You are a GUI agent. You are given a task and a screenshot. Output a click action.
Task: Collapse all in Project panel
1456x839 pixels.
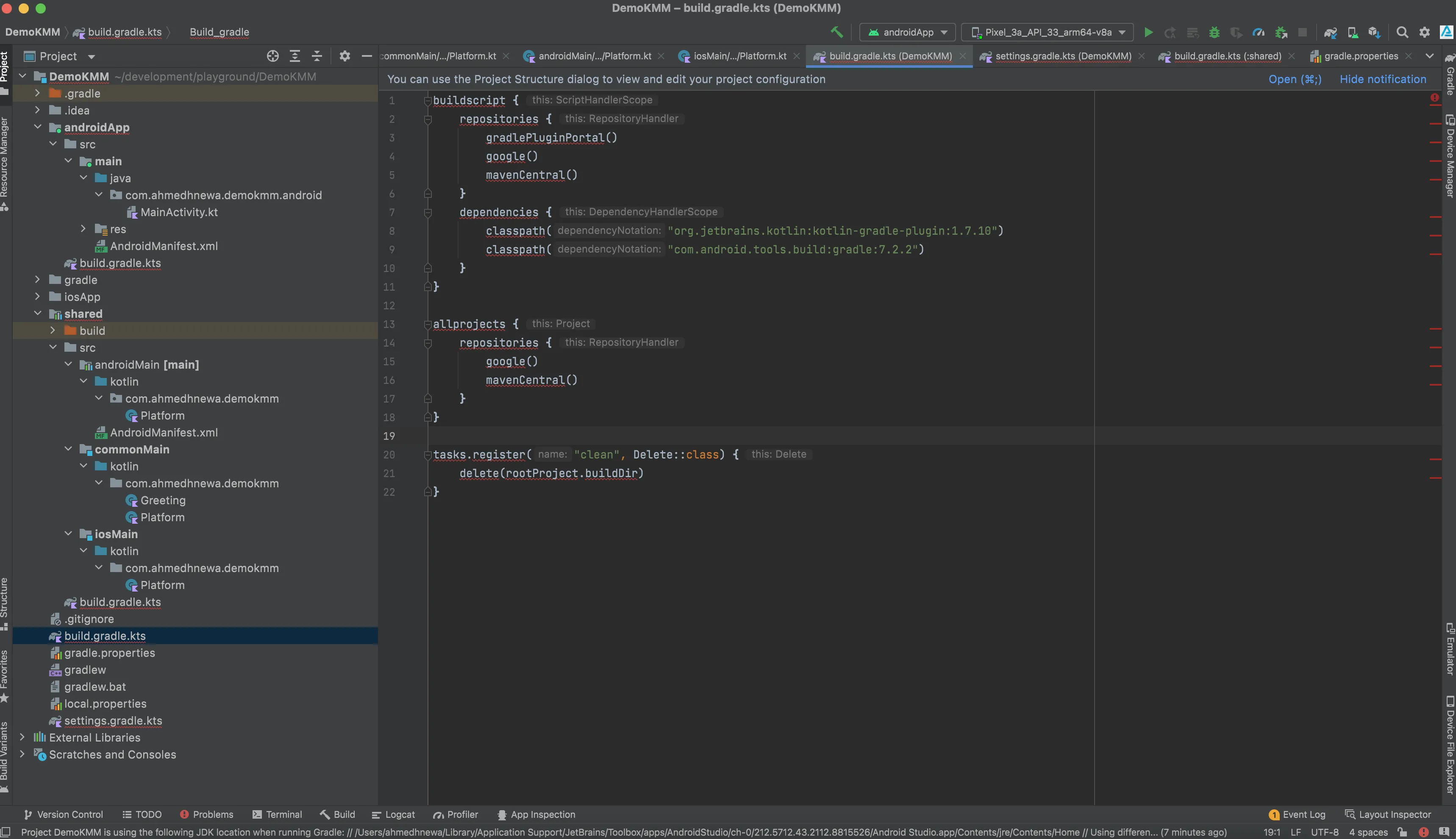tap(317, 56)
